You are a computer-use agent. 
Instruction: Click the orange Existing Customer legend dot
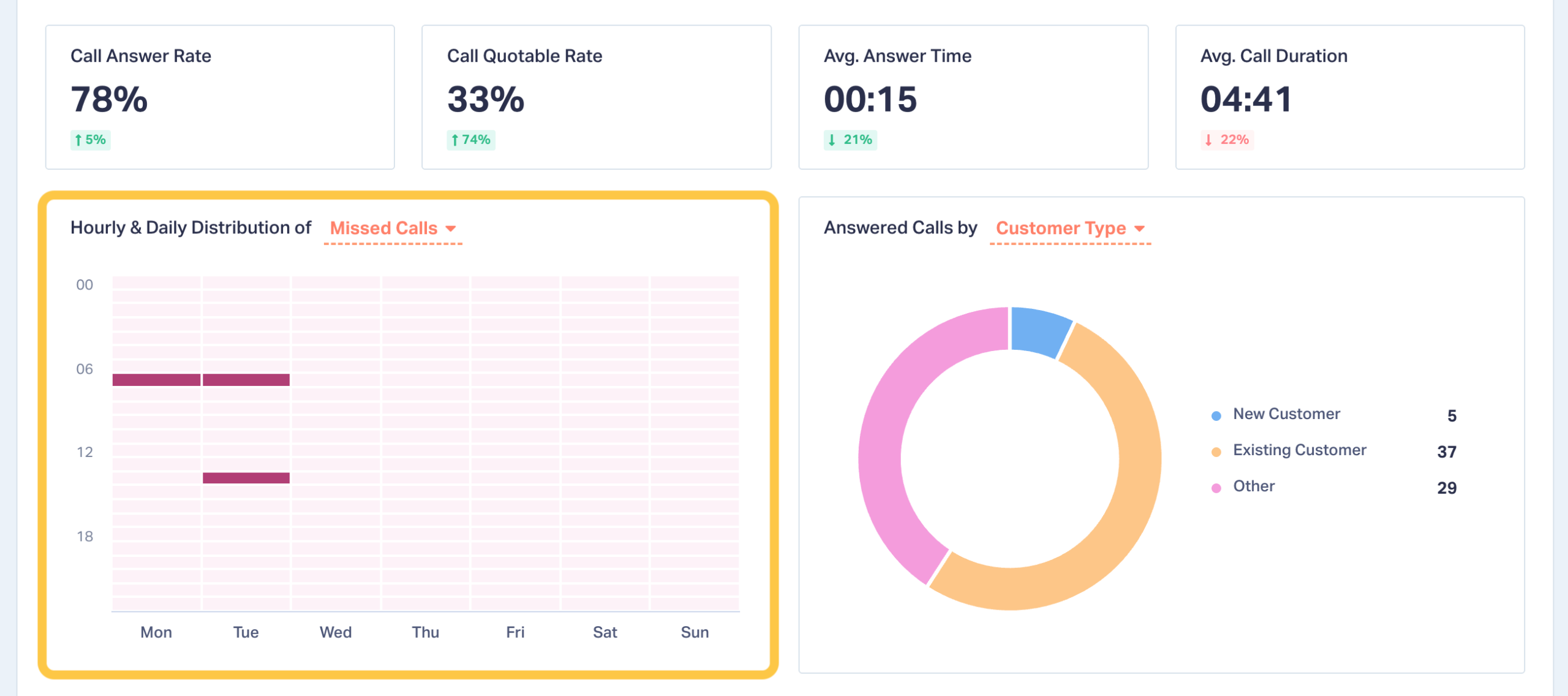tap(1216, 452)
